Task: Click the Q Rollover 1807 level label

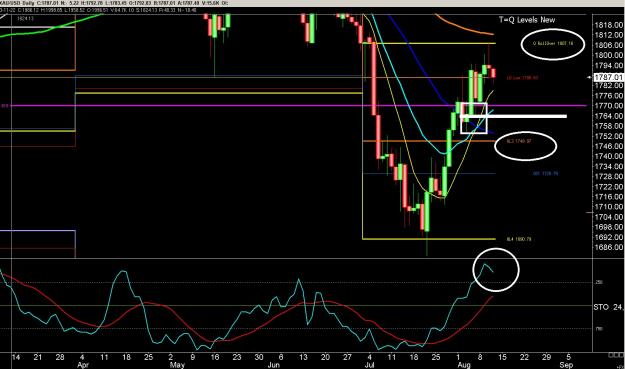Action: click(553, 43)
